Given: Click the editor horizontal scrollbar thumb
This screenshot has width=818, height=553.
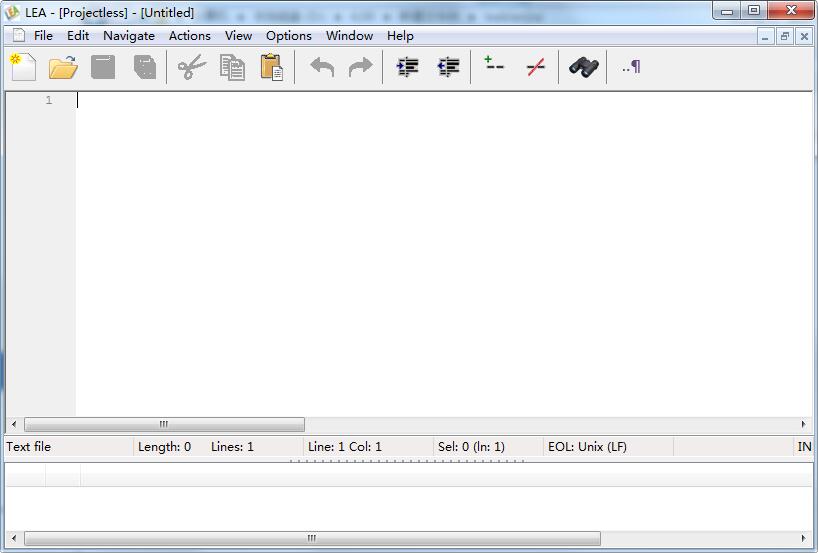Looking at the screenshot, I should (164, 424).
